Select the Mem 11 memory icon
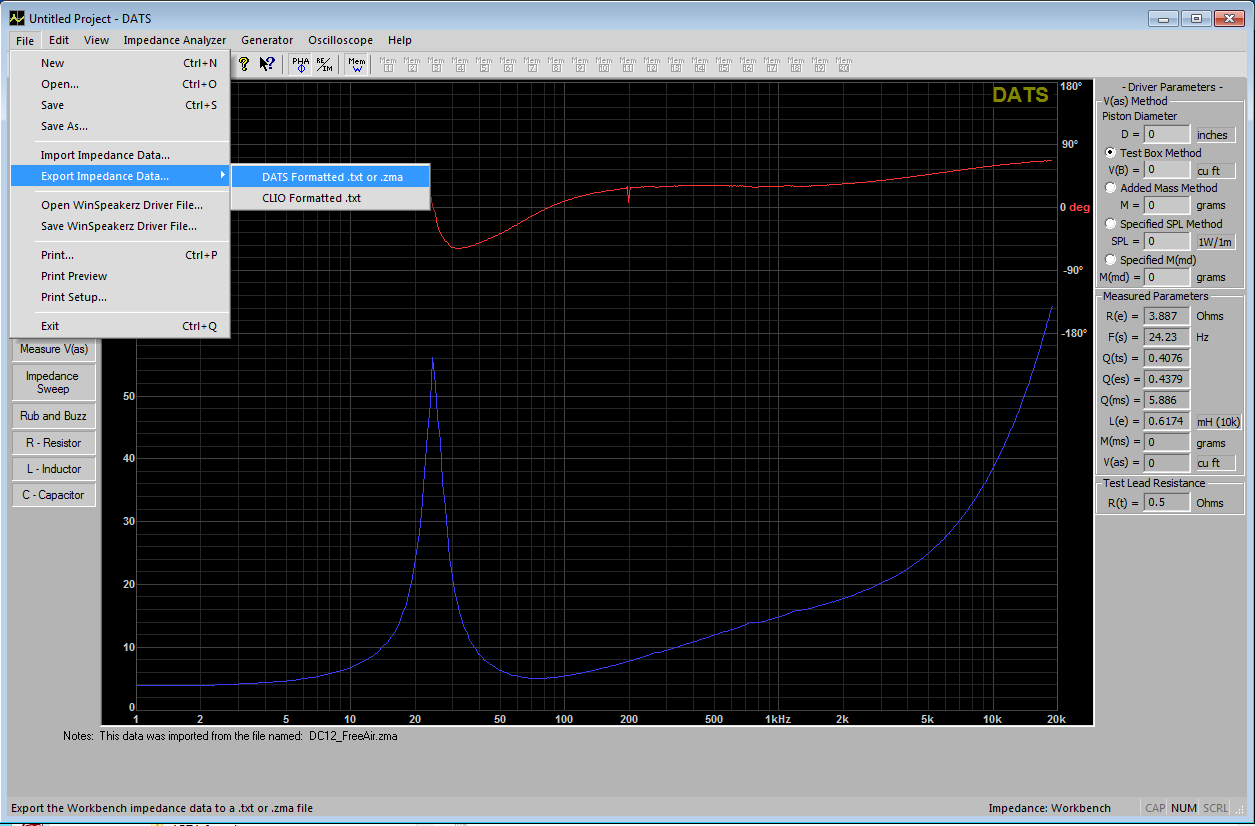1255x826 pixels. click(628, 64)
